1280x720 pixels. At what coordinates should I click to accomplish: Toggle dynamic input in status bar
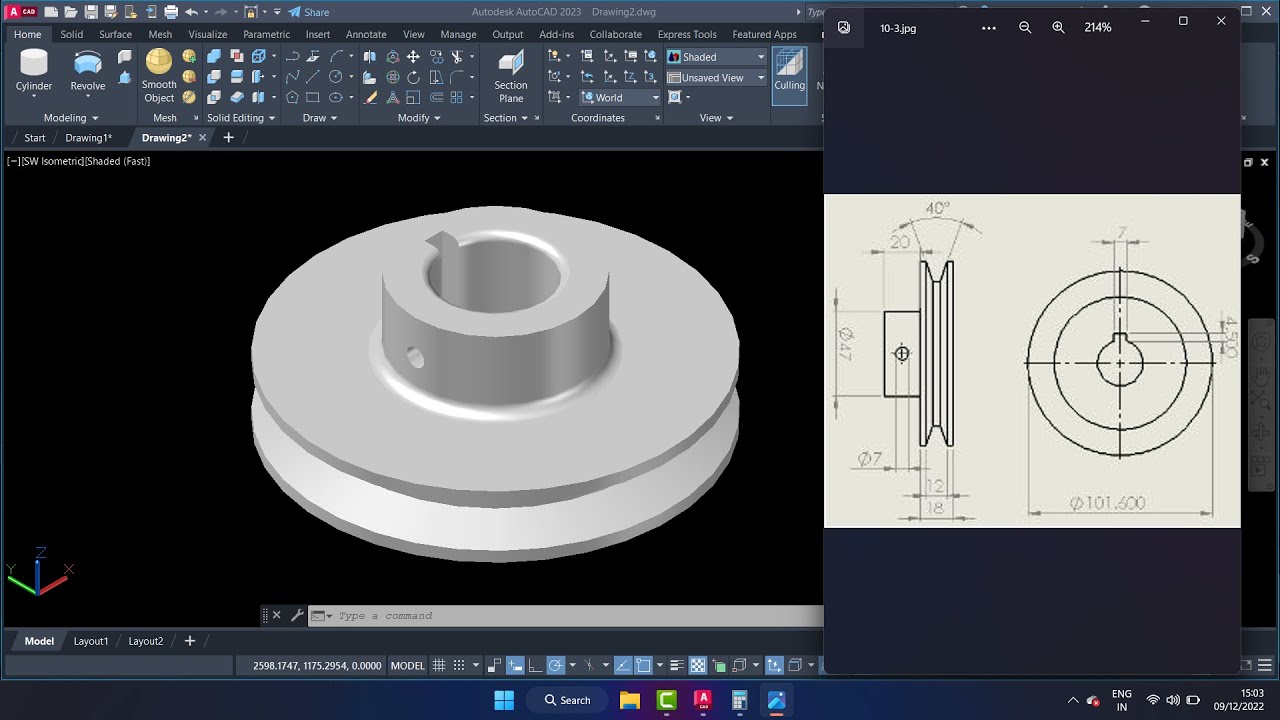[515, 665]
